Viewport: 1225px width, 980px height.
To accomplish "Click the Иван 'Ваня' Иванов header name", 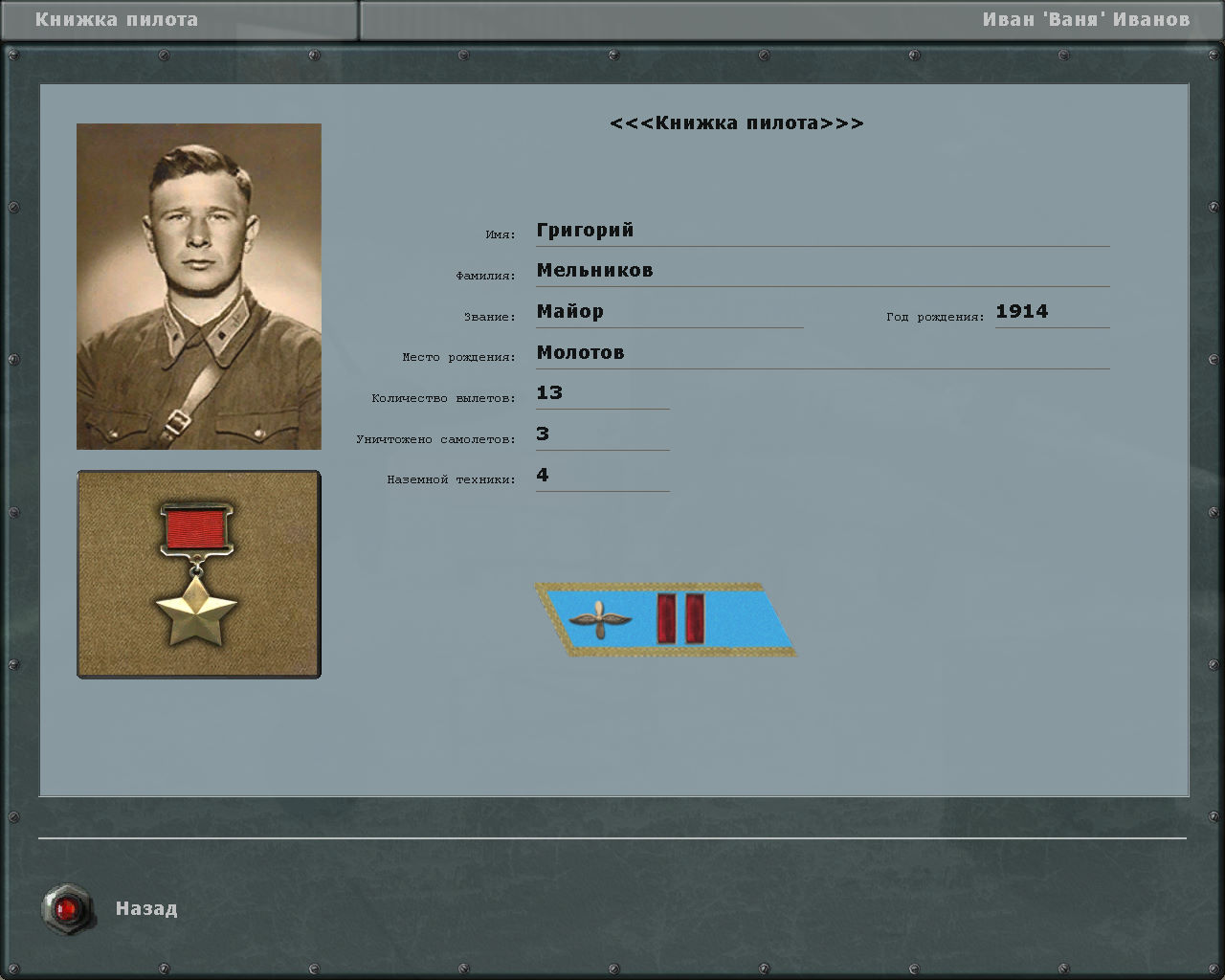I will [x=1086, y=19].
